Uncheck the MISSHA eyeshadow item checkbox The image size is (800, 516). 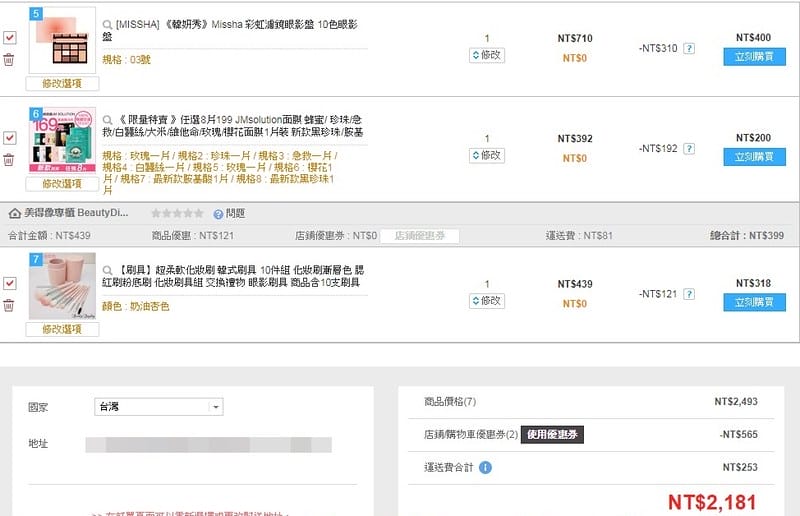coord(9,37)
